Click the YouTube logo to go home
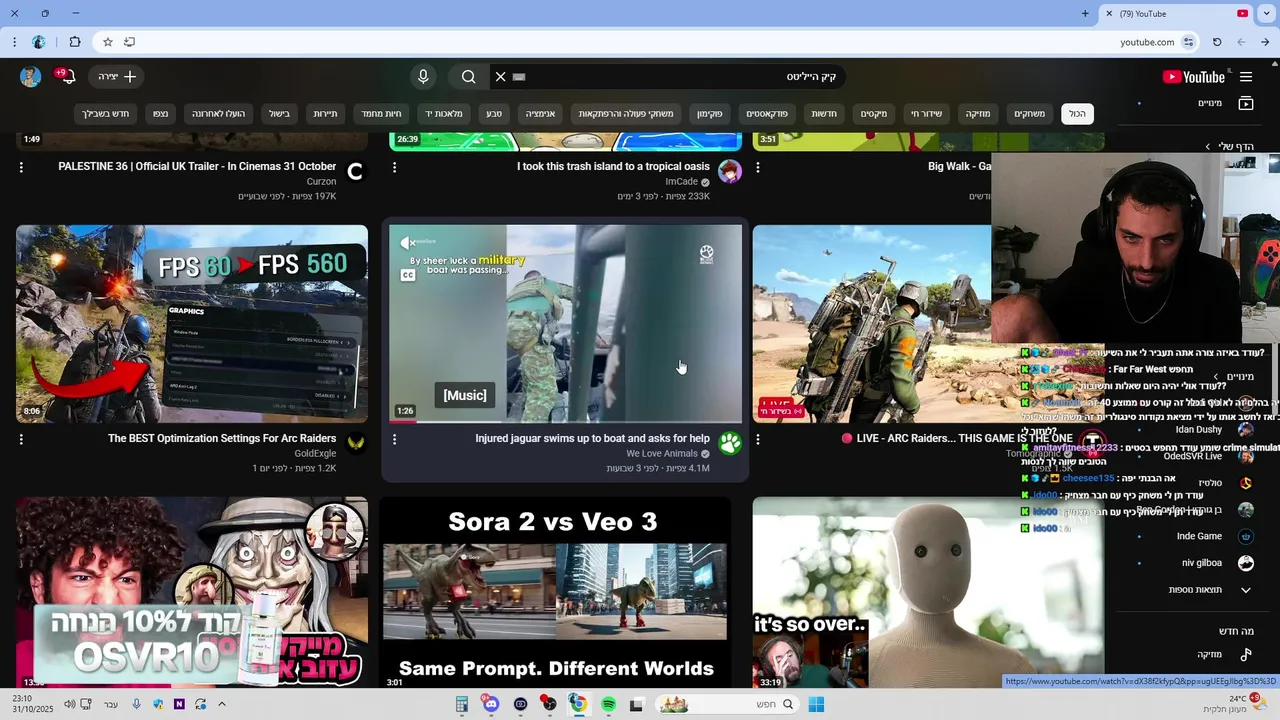 click(x=1193, y=77)
